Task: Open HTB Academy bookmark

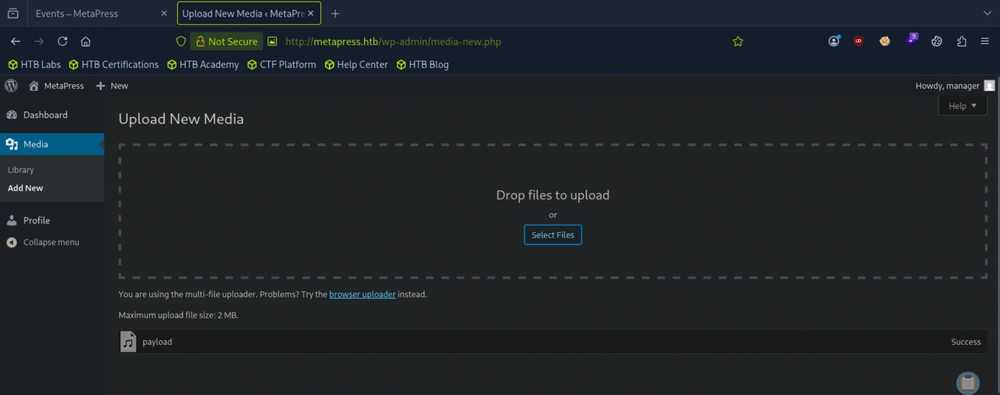Action: [x=203, y=64]
